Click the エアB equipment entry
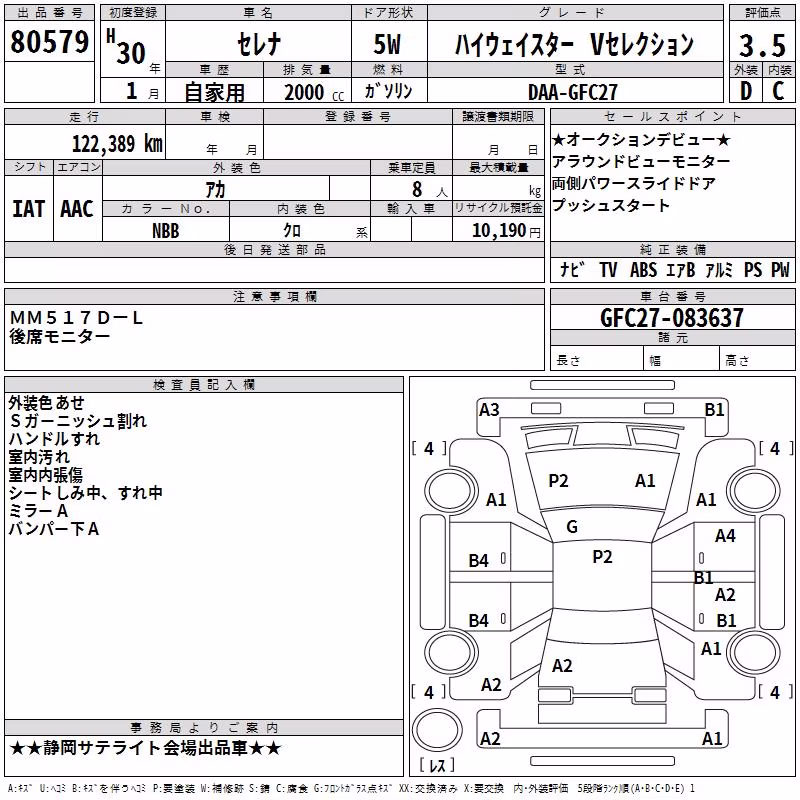The height and width of the screenshot is (800, 800). point(681,269)
